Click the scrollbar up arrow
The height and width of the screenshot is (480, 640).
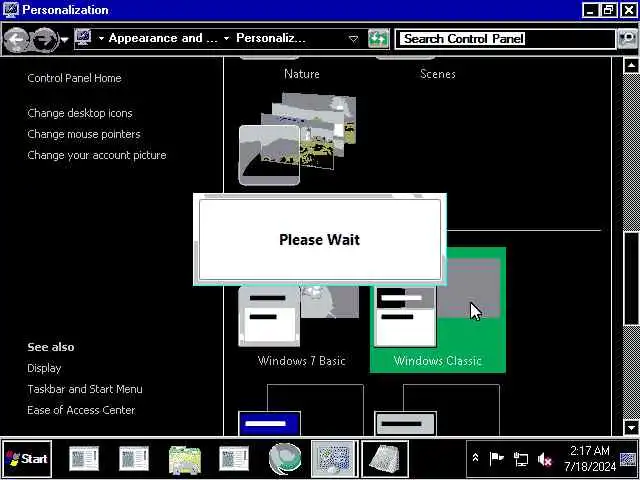631,65
